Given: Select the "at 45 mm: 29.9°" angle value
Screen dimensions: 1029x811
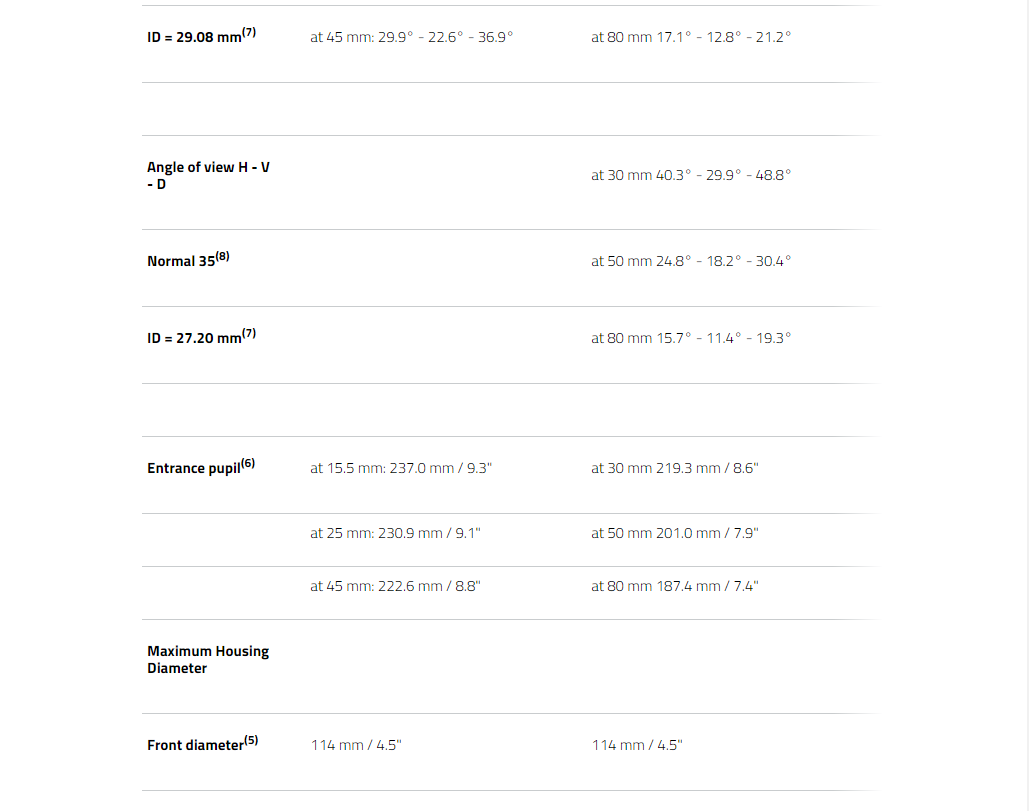Looking at the screenshot, I should coord(411,38).
